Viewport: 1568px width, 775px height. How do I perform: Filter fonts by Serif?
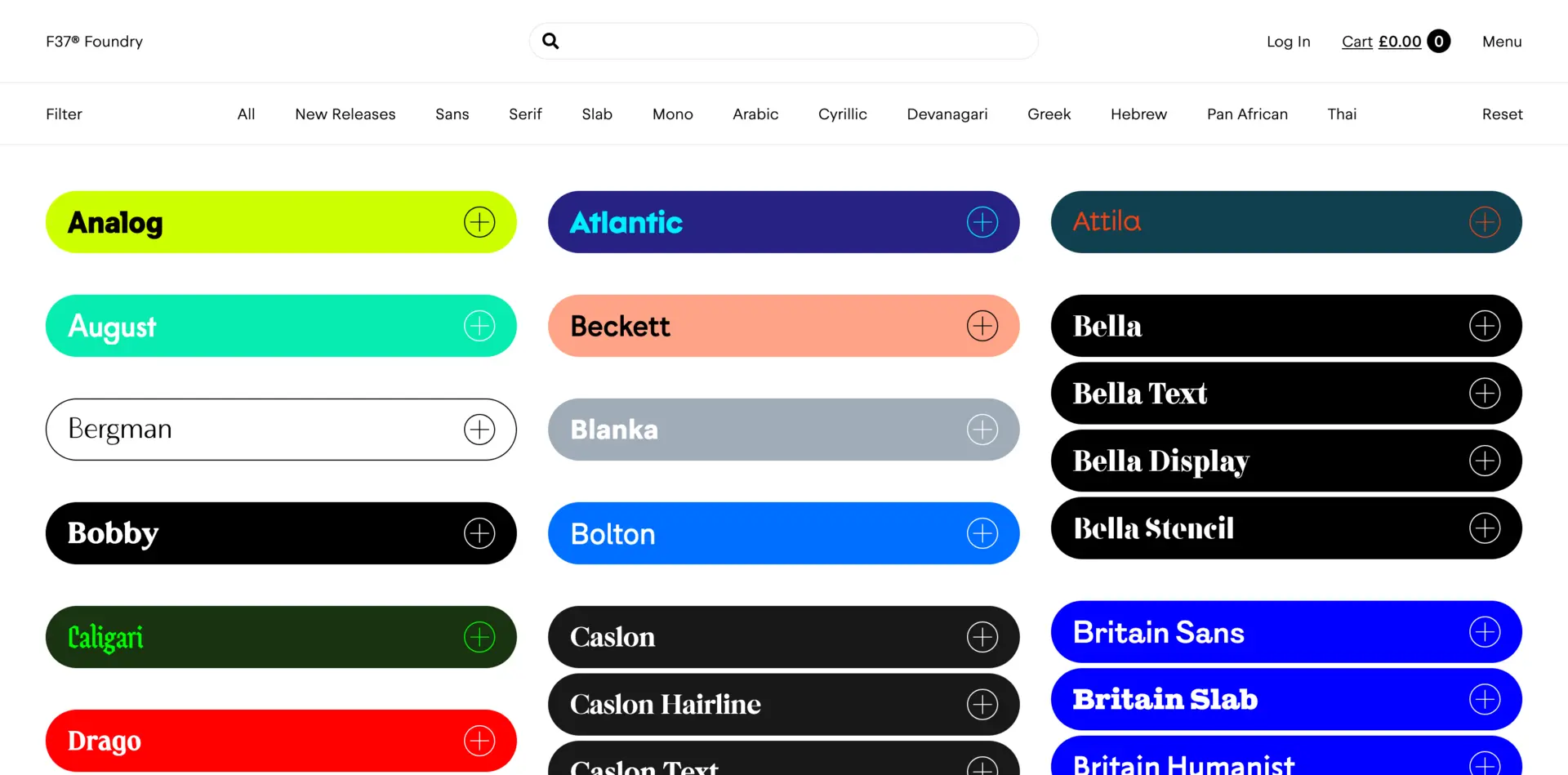(525, 114)
